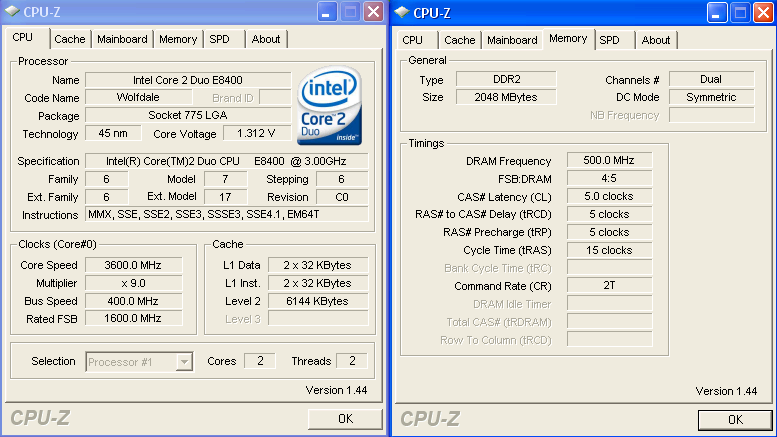Image resolution: width=777 pixels, height=437 pixels.
Task: Click the Core Voltage value 1.312 V
Action: point(256,133)
